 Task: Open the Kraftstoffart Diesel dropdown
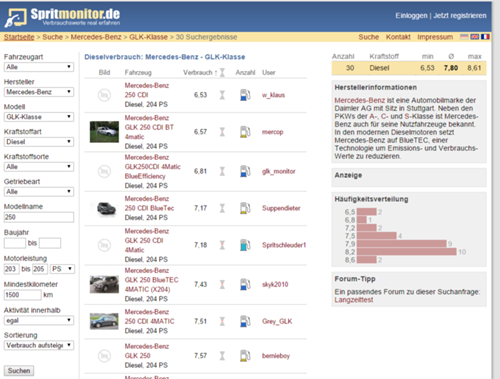coord(39,142)
